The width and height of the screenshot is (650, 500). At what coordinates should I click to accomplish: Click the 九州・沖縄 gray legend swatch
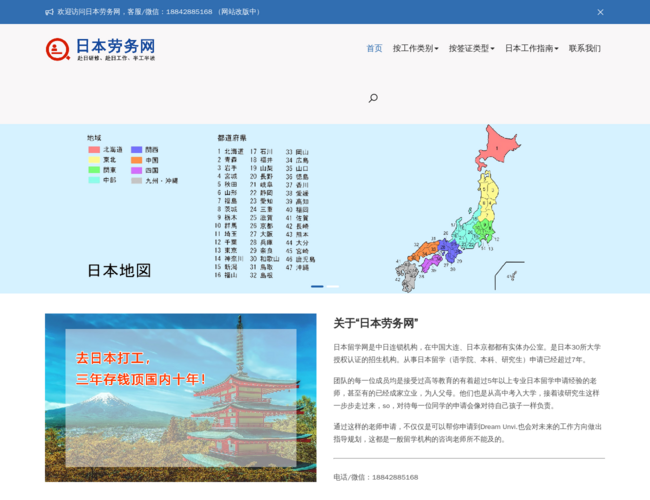pyautogui.click(x=137, y=181)
